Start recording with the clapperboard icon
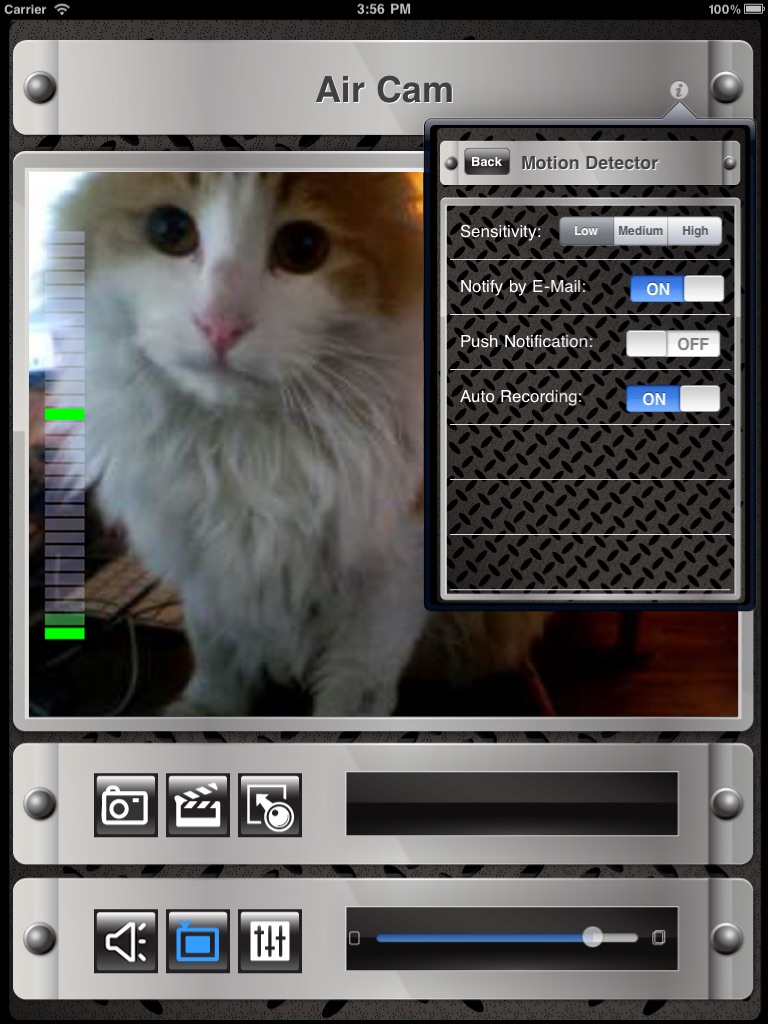This screenshot has height=1024, width=768. click(x=198, y=805)
